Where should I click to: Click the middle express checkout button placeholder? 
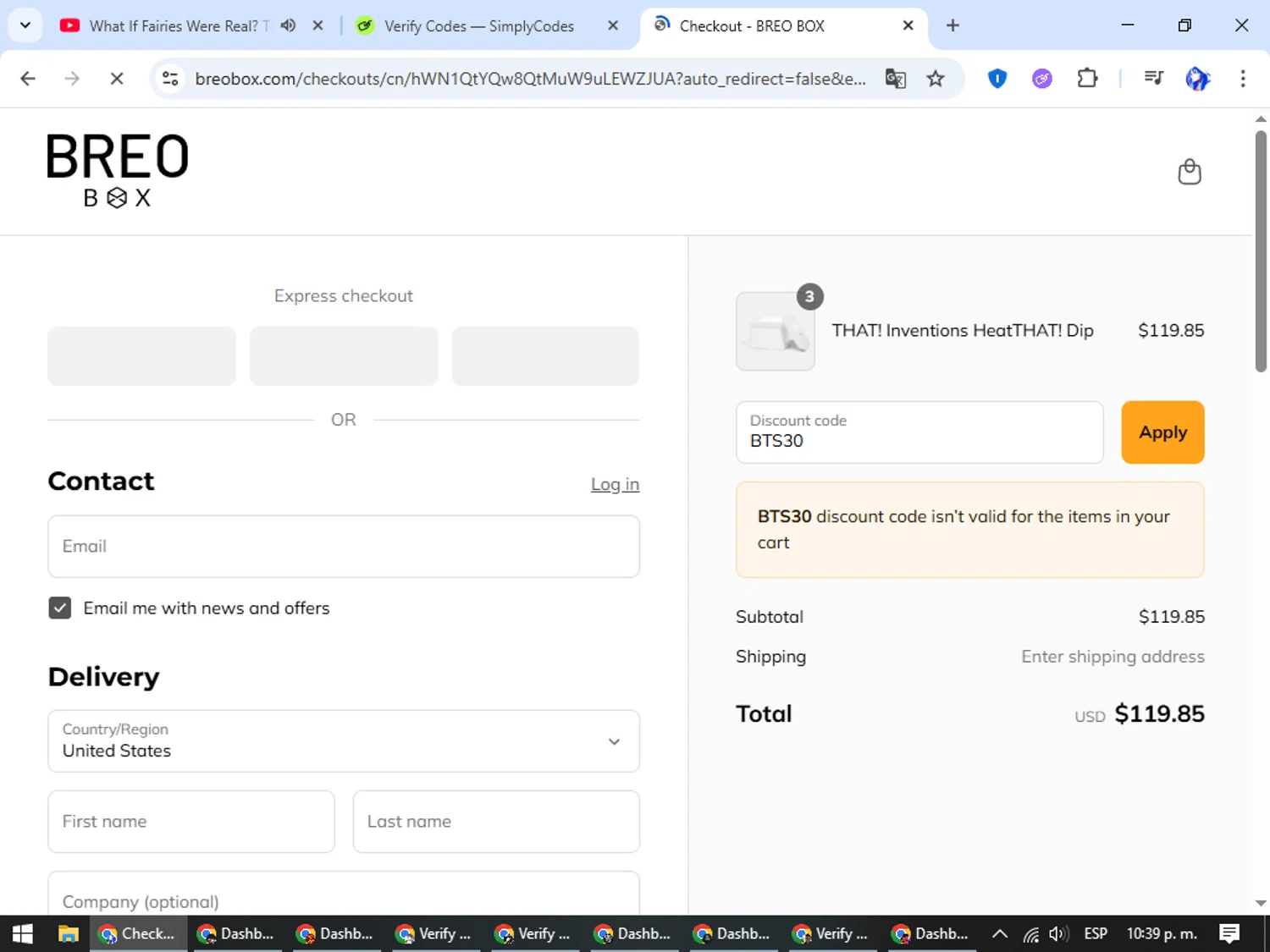pyautogui.click(x=344, y=356)
